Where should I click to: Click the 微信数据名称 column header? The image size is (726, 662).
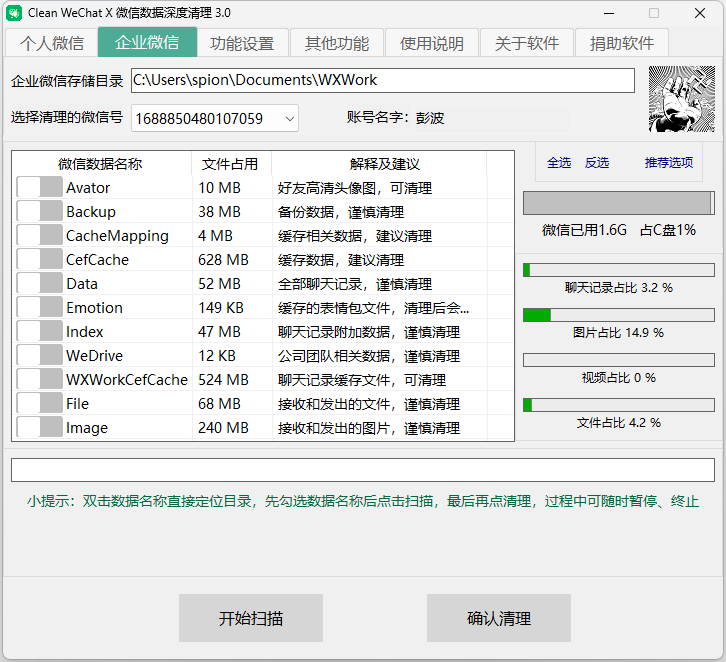pos(100,163)
